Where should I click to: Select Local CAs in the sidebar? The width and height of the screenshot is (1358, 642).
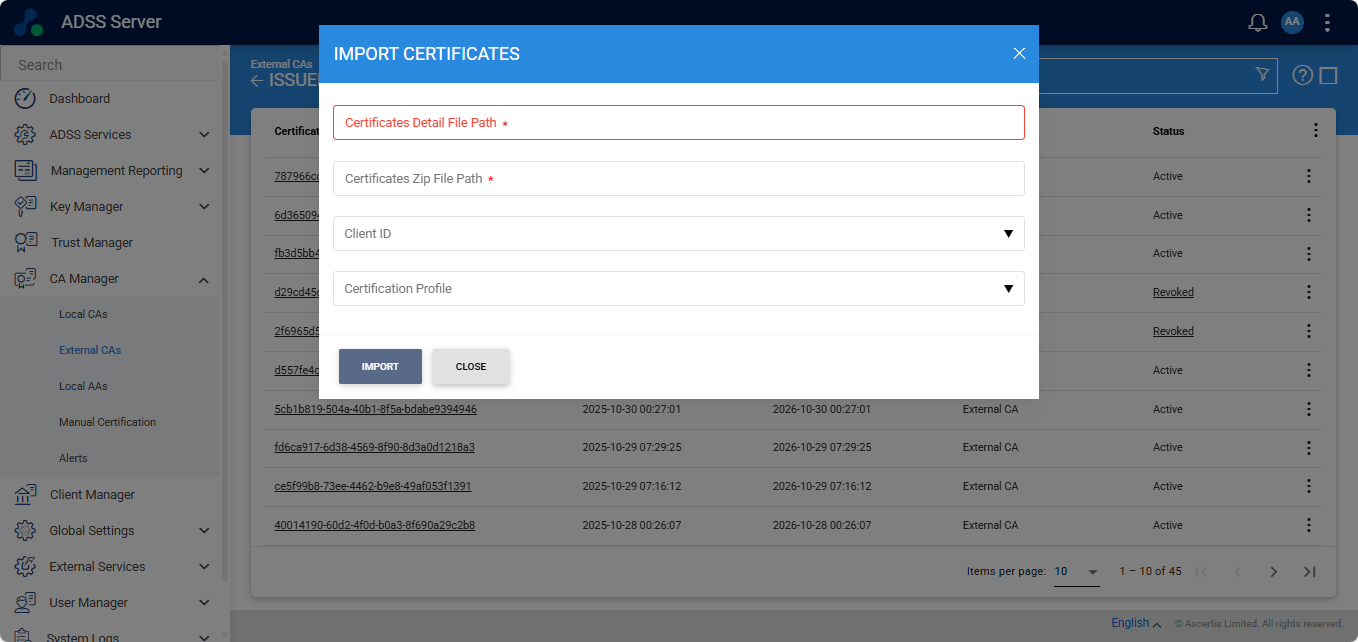[83, 314]
